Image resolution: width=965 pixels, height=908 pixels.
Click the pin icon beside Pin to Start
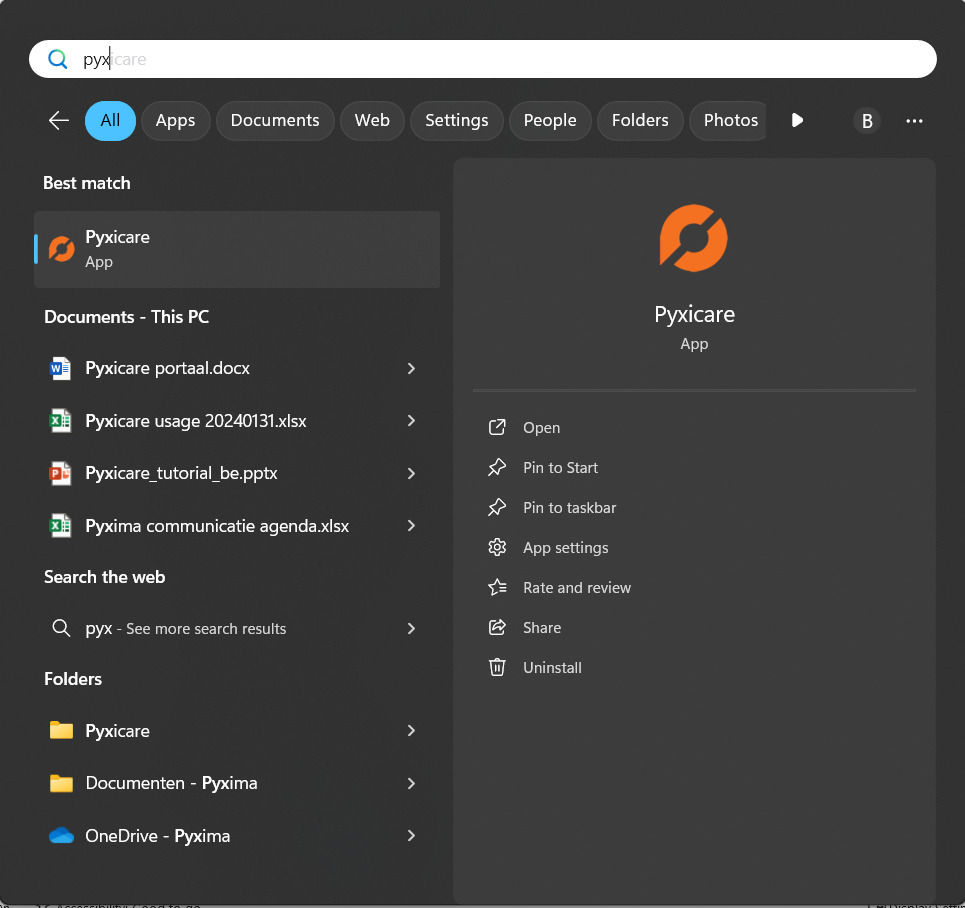tap(497, 468)
